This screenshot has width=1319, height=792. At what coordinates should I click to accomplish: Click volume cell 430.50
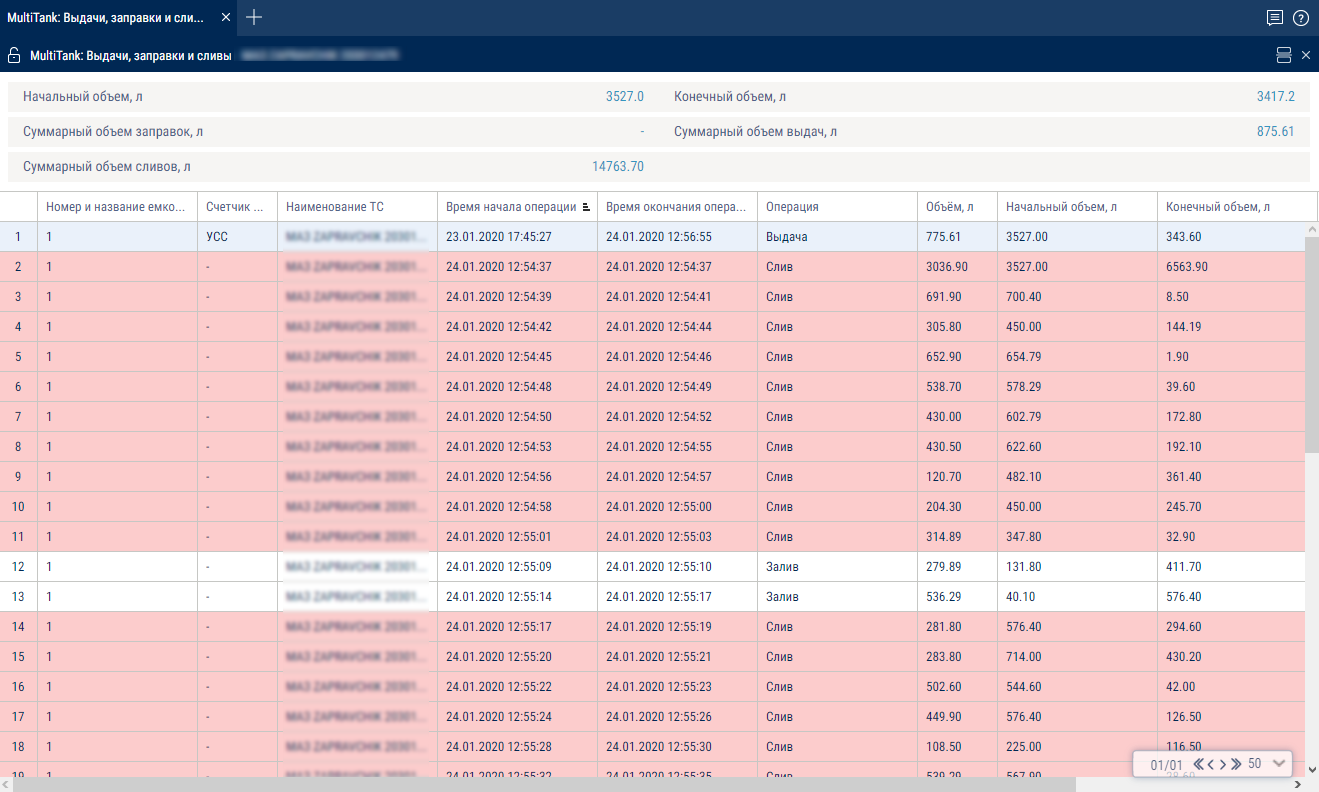click(957, 447)
